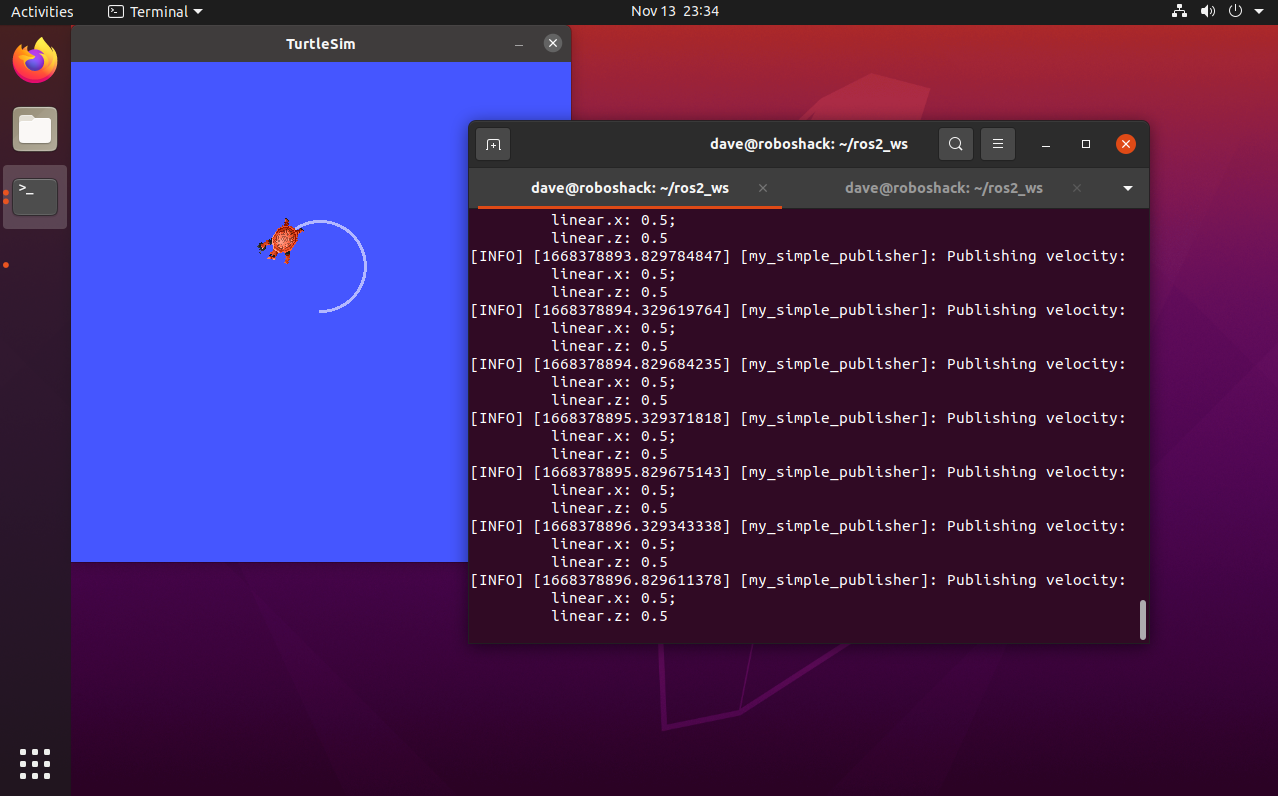The width and height of the screenshot is (1278, 796).
Task: Open the Nov 13 23:34 clock calendar
Action: tap(675, 12)
